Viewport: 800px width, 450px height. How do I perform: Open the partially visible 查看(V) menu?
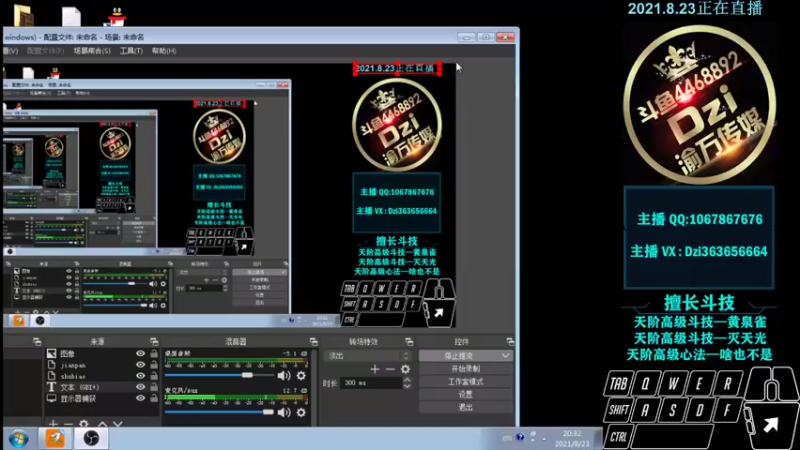pos(10,51)
